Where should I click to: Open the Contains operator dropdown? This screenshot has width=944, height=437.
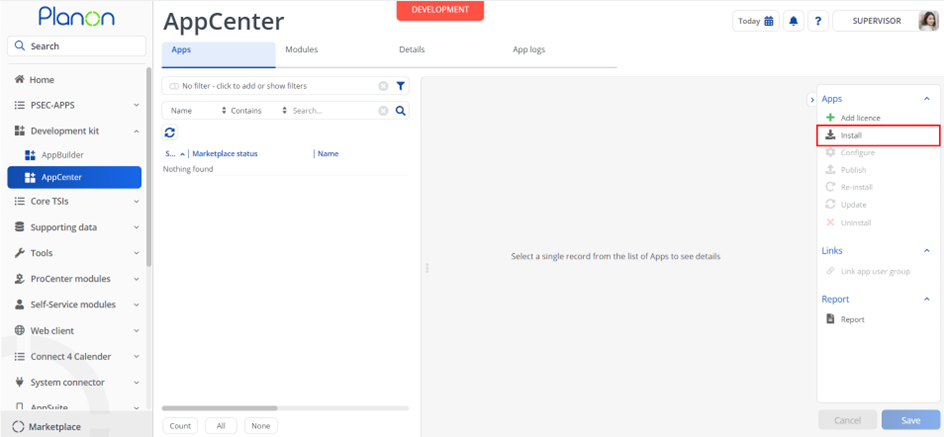(259, 111)
